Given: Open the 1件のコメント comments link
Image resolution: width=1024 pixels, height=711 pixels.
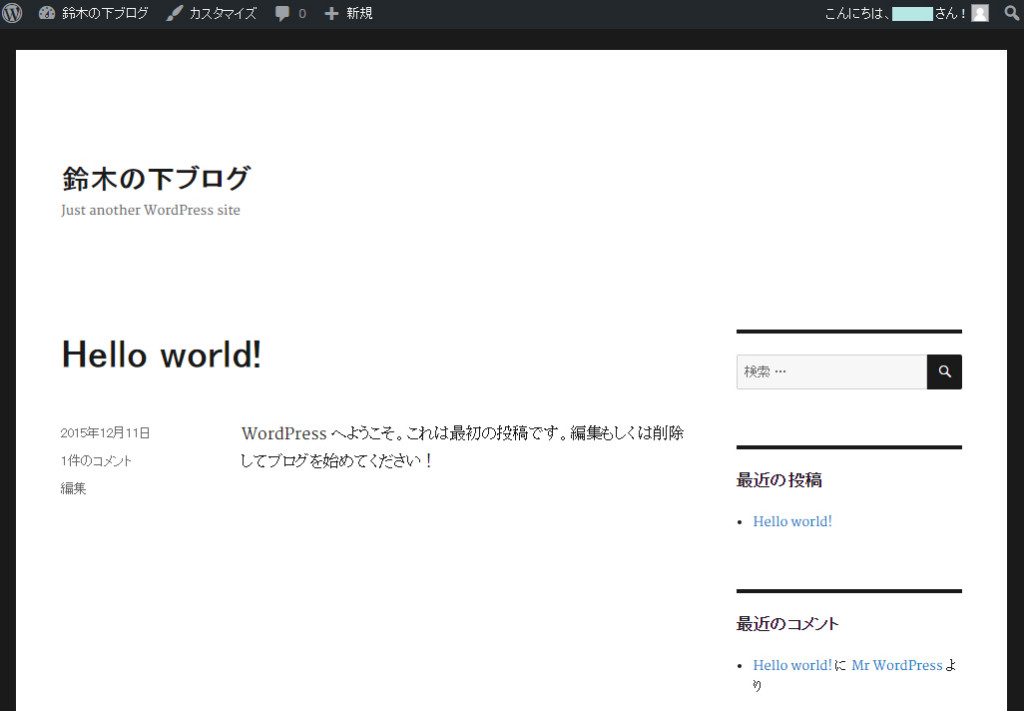Looking at the screenshot, I should click(x=96, y=460).
